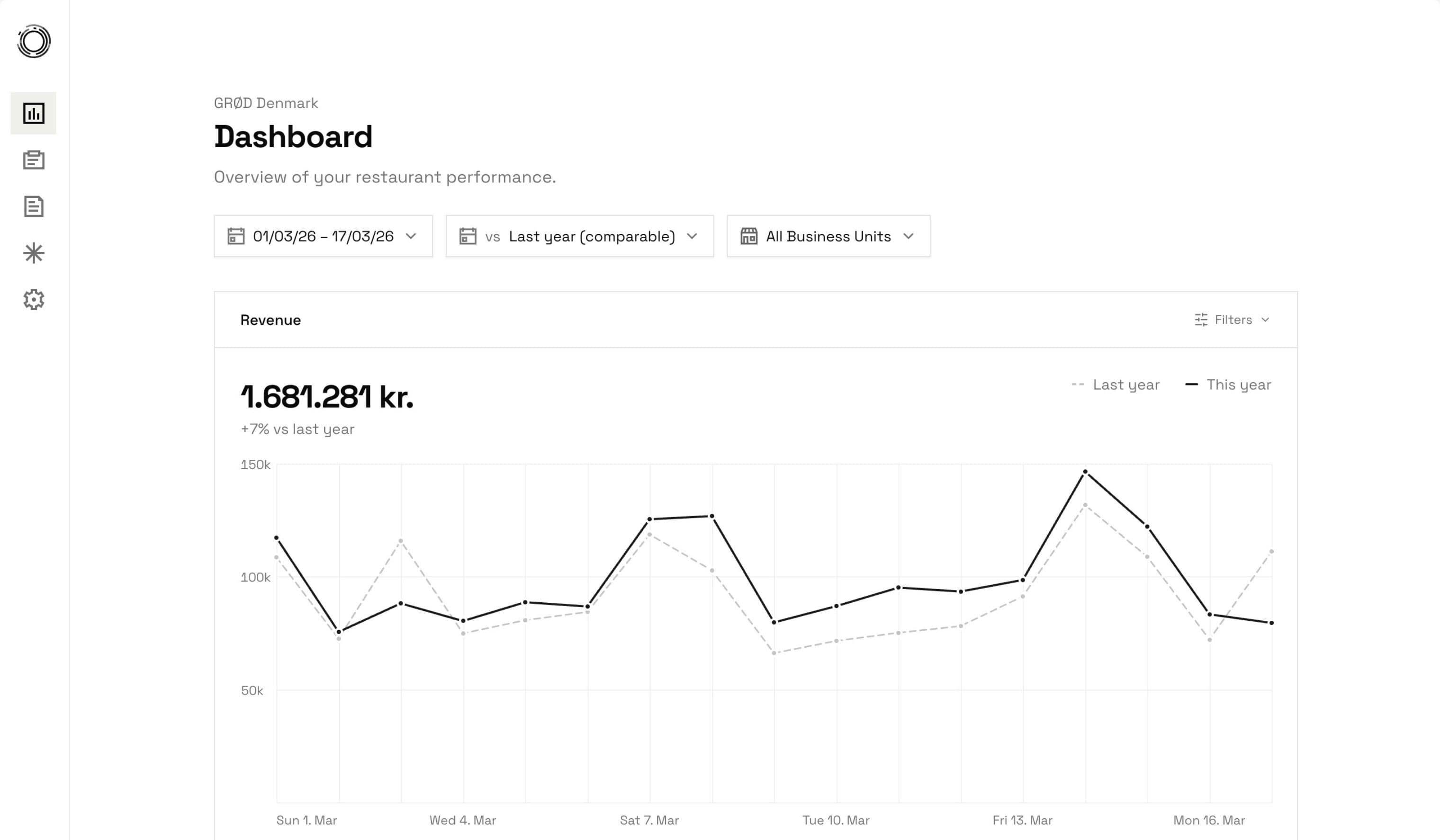The image size is (1440, 840).
Task: Open the 01/03/26 – 17/03/26 date range dropdown
Action: (x=324, y=236)
